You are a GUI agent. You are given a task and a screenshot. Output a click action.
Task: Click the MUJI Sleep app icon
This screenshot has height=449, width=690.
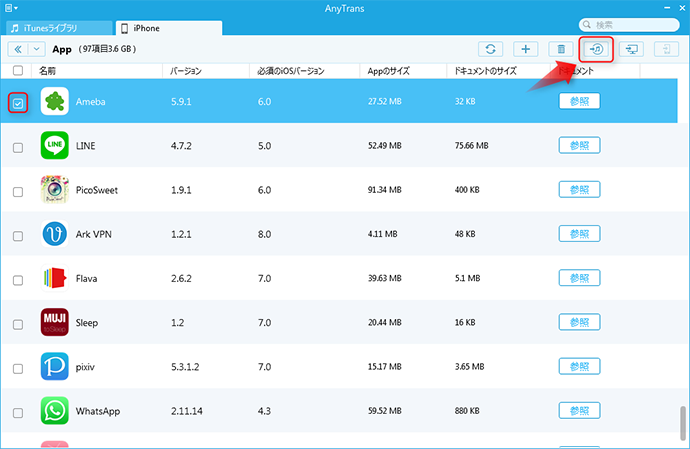[x=55, y=322]
